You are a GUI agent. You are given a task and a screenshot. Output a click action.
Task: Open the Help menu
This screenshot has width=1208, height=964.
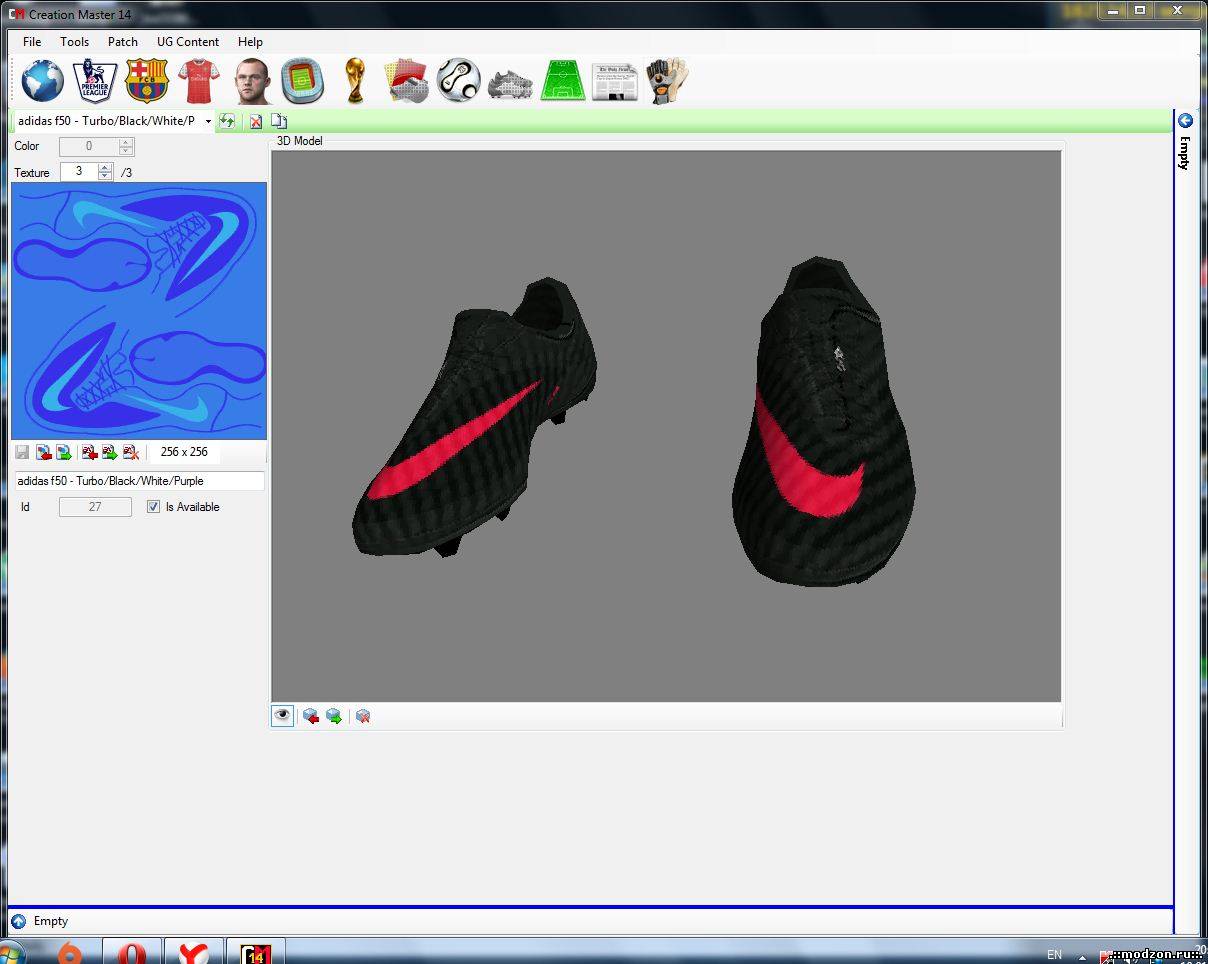point(250,42)
